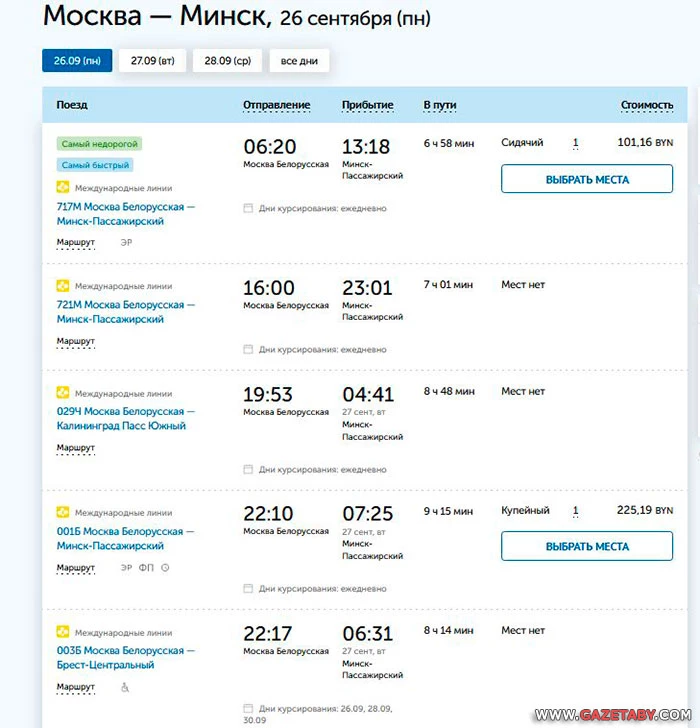
Task: Expand the Маршрут details for train 029Ч
Action: pos(76,448)
